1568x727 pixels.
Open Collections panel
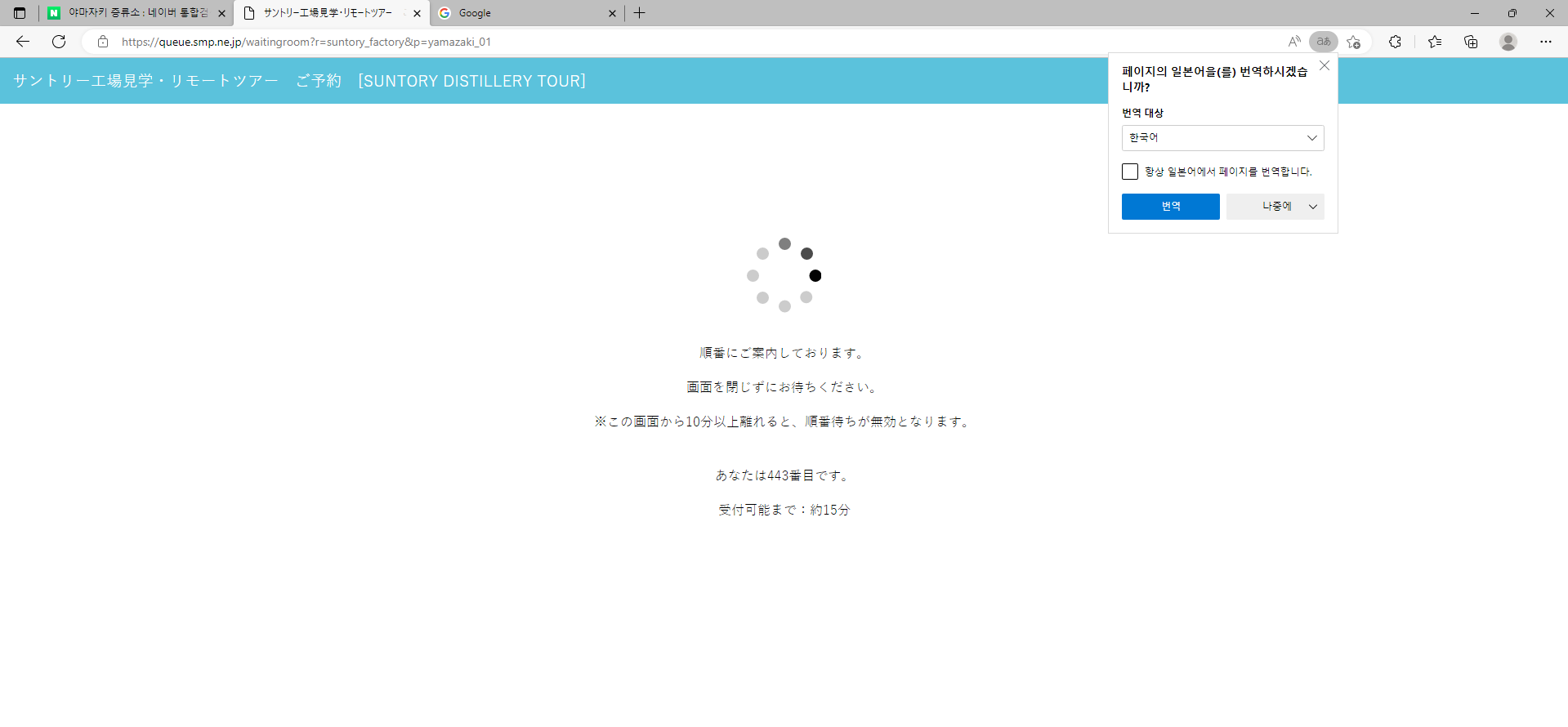click(1471, 42)
